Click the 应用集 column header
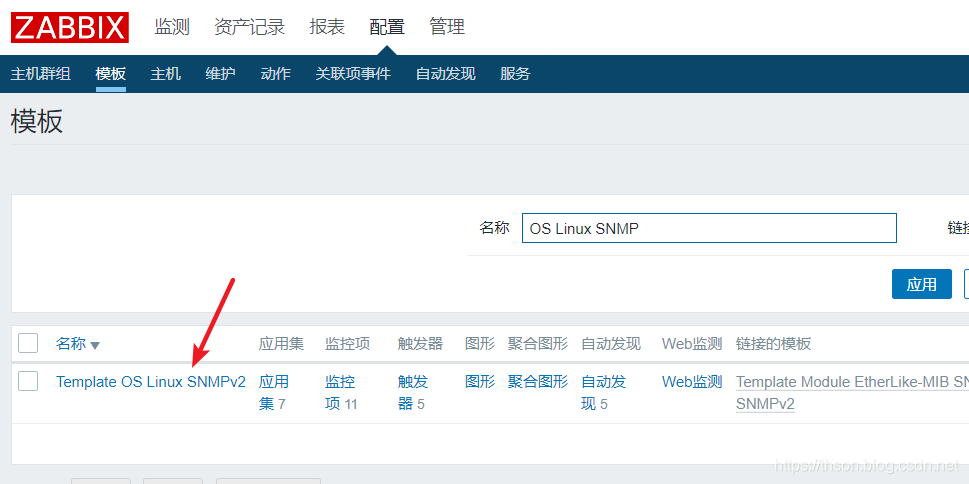This screenshot has height=484, width=969. pyautogui.click(x=281, y=344)
